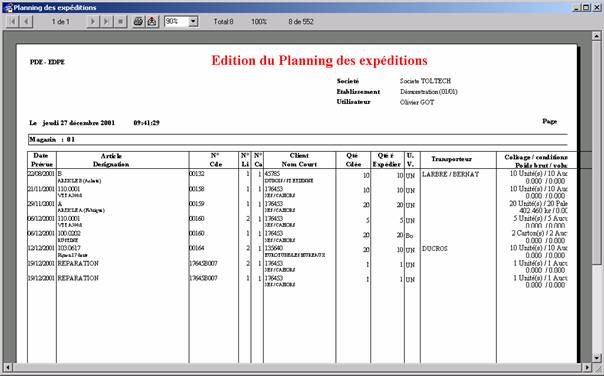Select the DUCROS transporteur entry
The image size is (604, 376).
(x=435, y=249)
